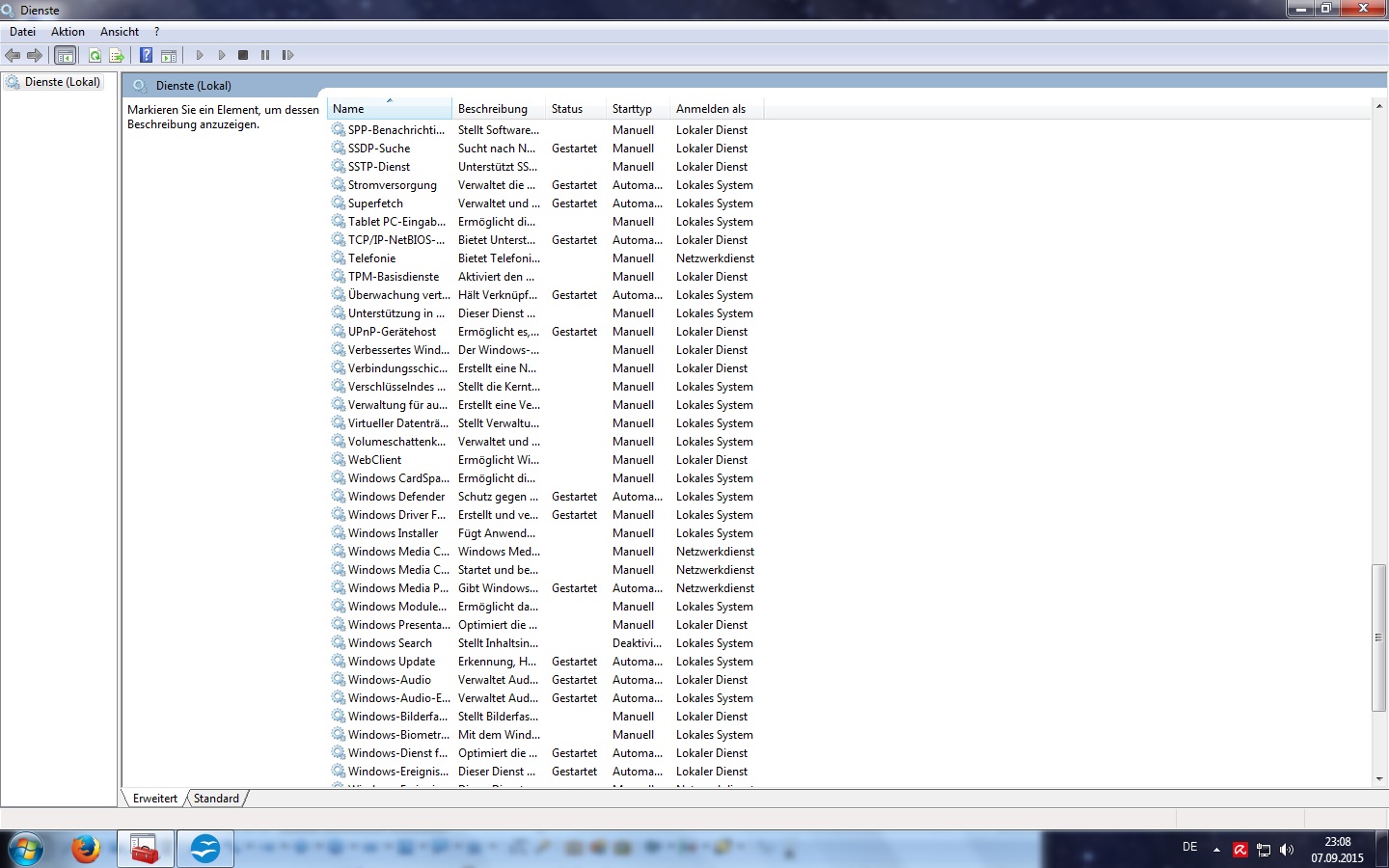
Task: Refresh the services list via toolbar icon
Action: (95, 55)
